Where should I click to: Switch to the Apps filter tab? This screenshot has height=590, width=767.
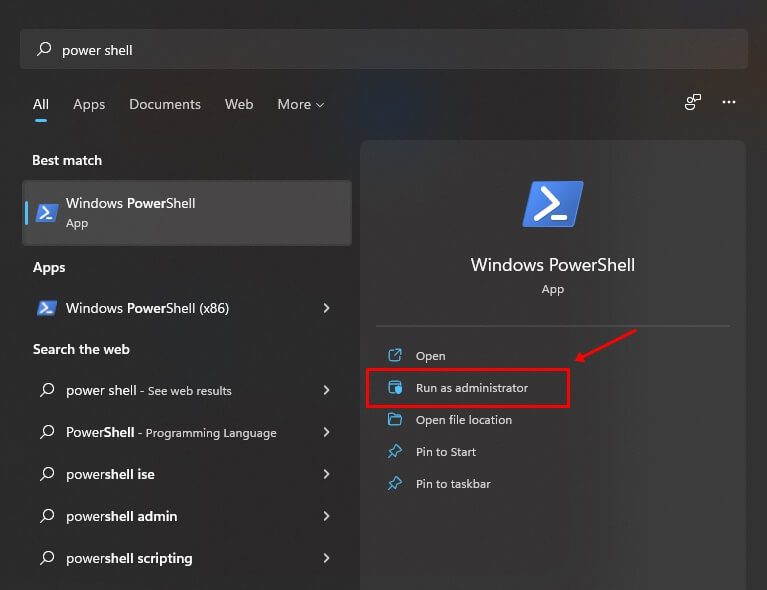pos(89,105)
